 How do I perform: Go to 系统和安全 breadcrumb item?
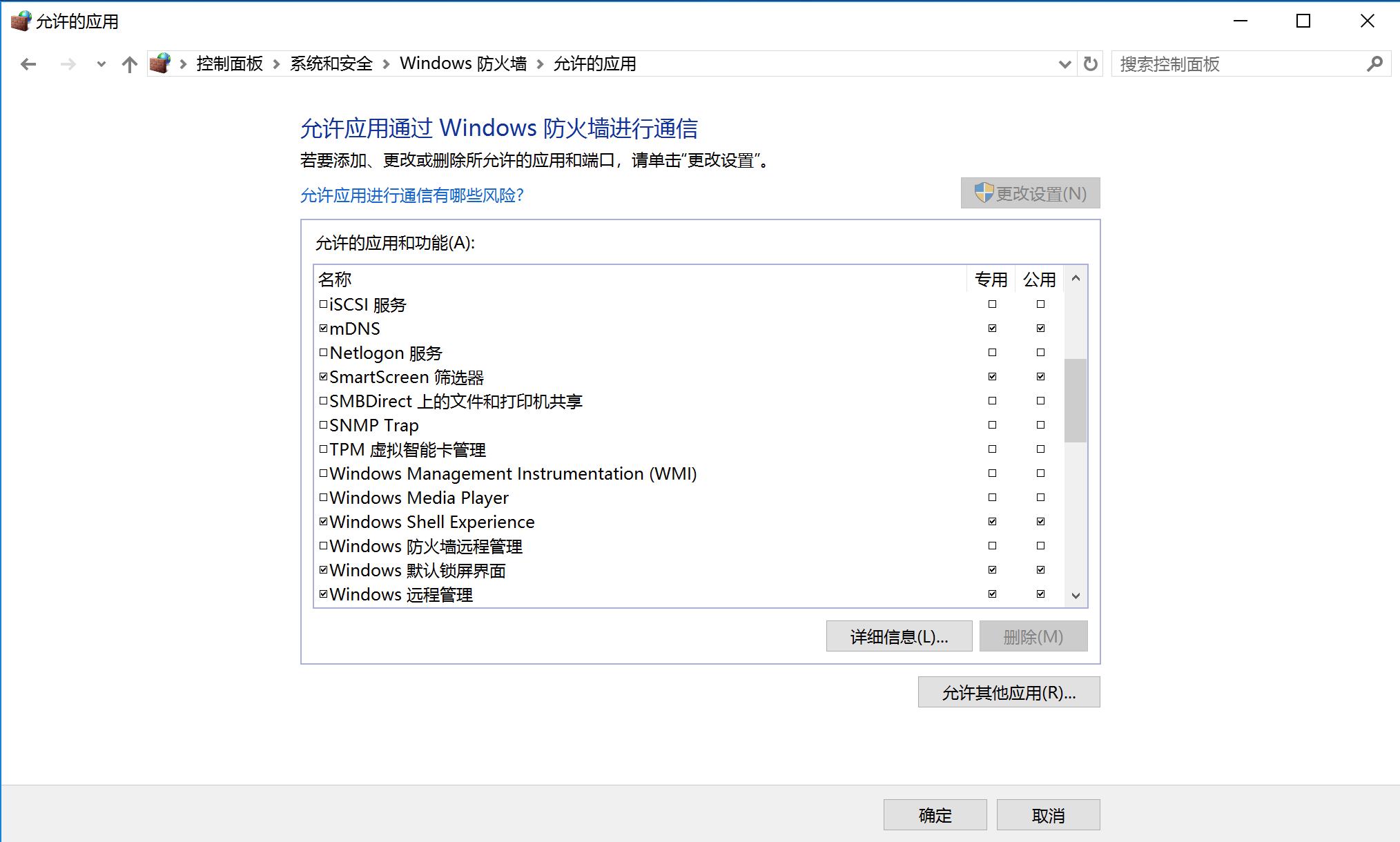(x=331, y=63)
